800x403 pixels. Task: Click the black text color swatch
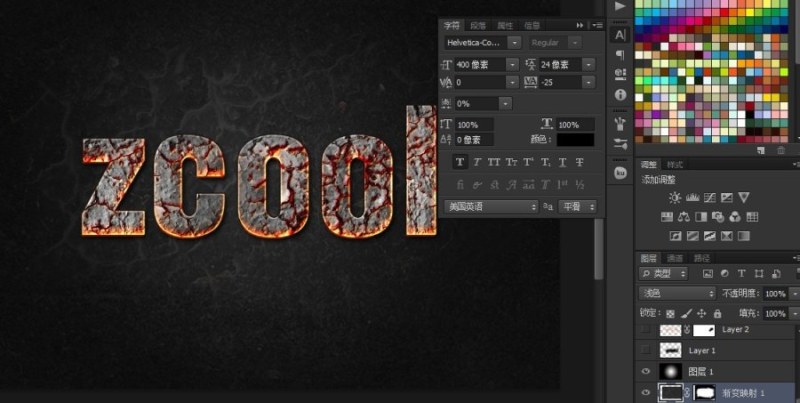(x=576, y=140)
